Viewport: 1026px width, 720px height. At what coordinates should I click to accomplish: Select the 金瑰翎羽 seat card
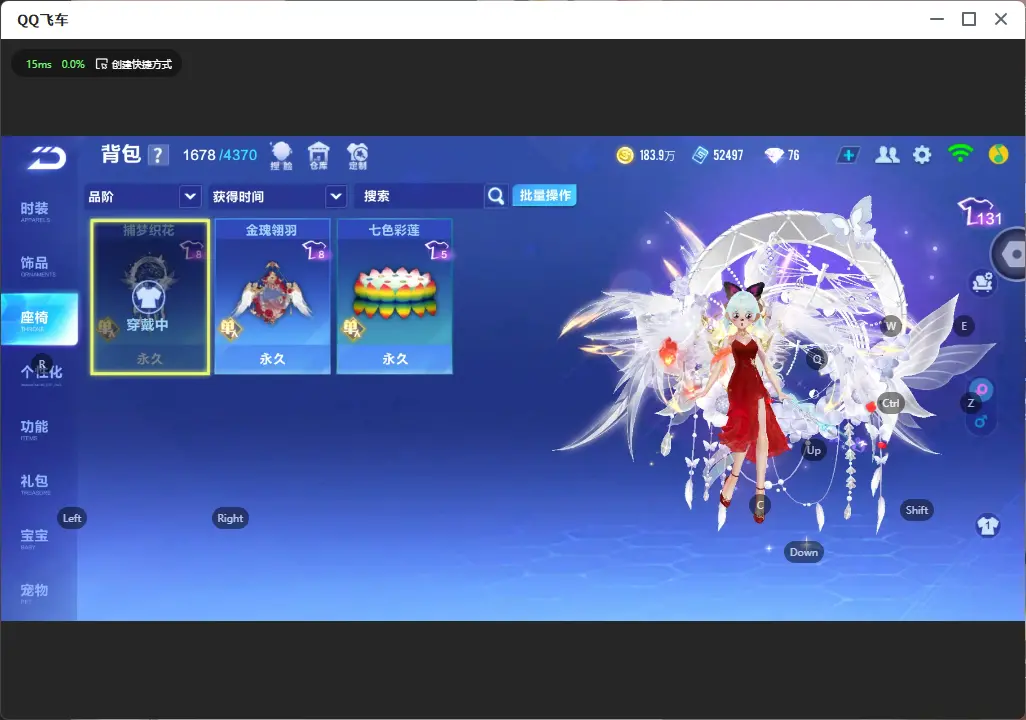click(x=272, y=297)
